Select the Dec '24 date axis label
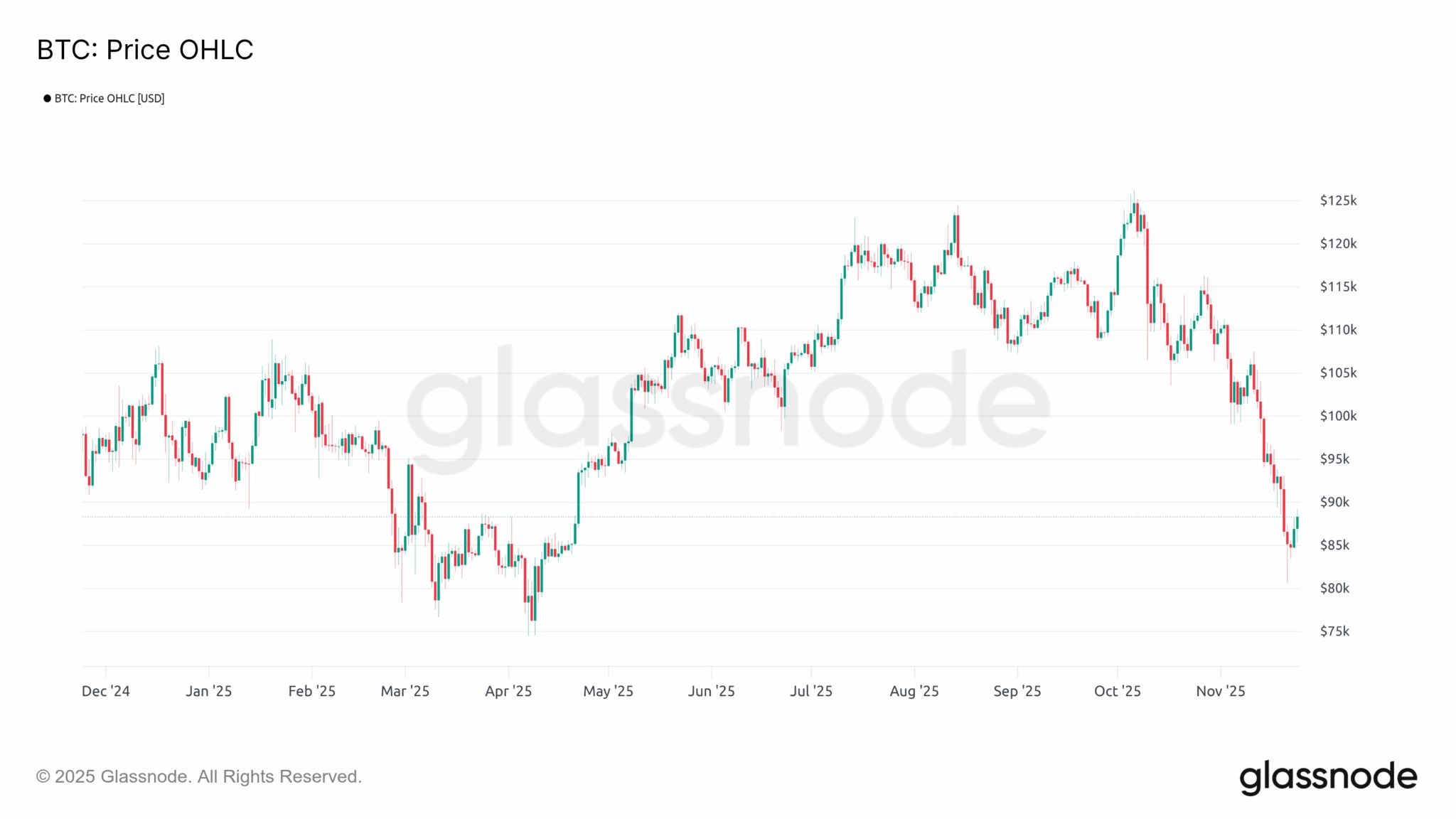The height and width of the screenshot is (819, 1456). pos(106,691)
